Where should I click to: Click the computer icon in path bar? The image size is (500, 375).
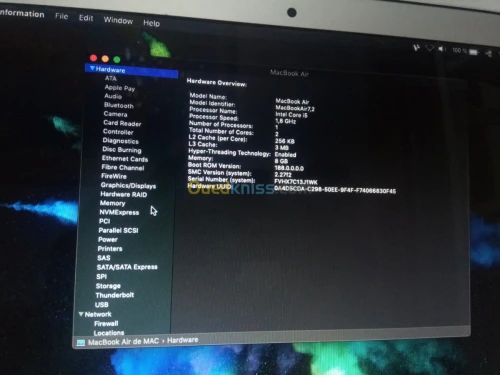click(81, 343)
